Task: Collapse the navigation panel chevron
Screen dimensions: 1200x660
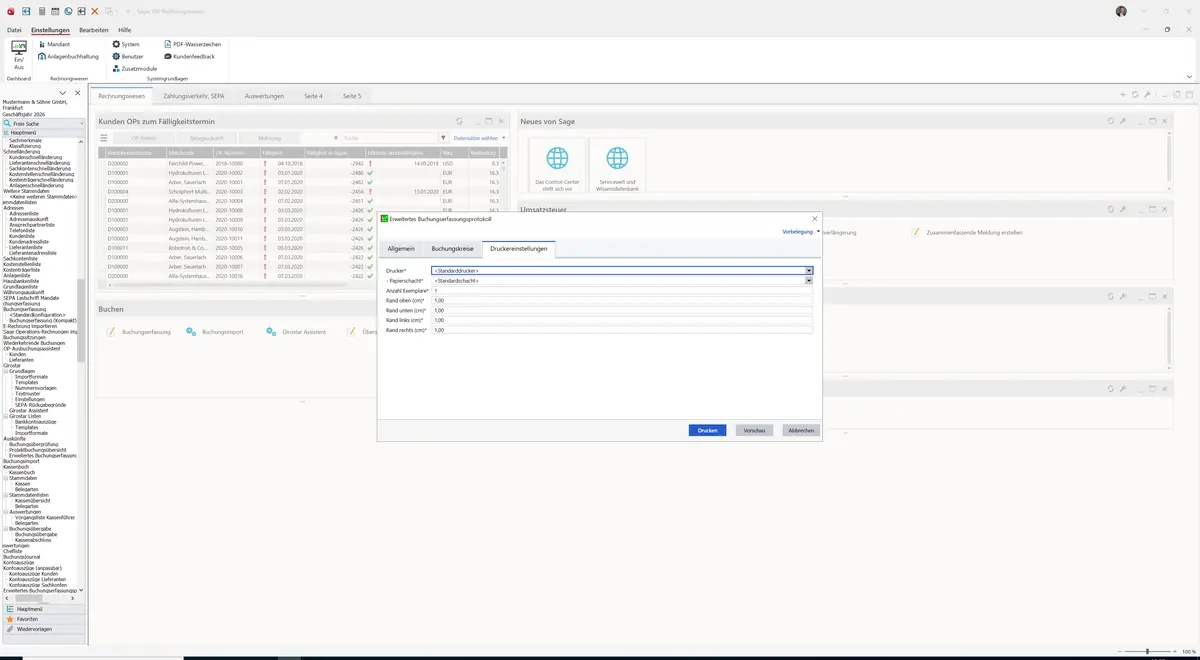Action: (x=63, y=93)
